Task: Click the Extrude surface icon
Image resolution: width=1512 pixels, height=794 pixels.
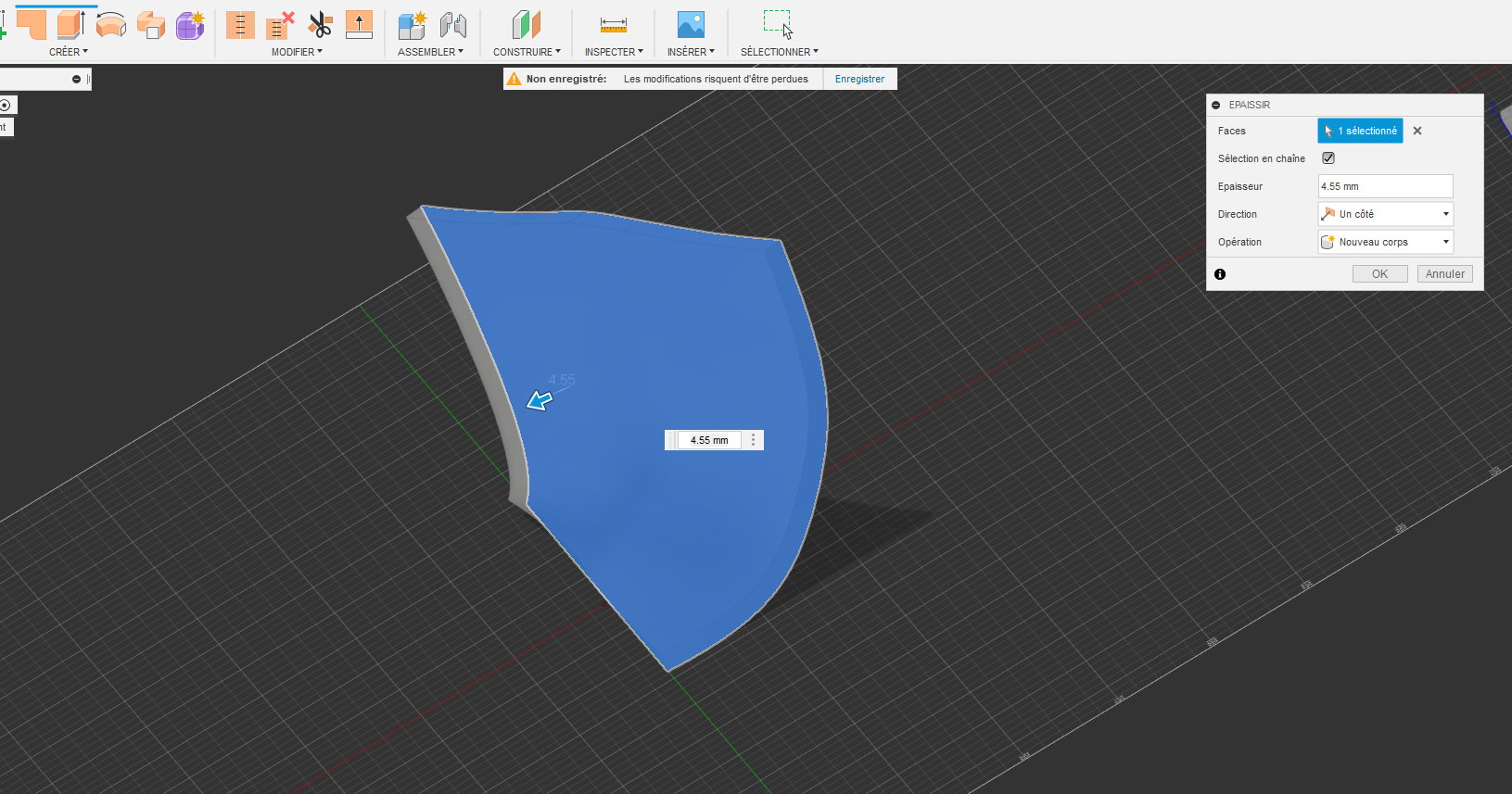Action: (x=70, y=24)
